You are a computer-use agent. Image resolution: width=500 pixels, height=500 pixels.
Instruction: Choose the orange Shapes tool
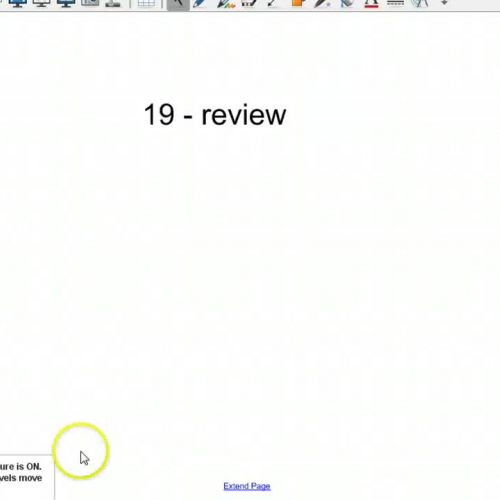298,3
